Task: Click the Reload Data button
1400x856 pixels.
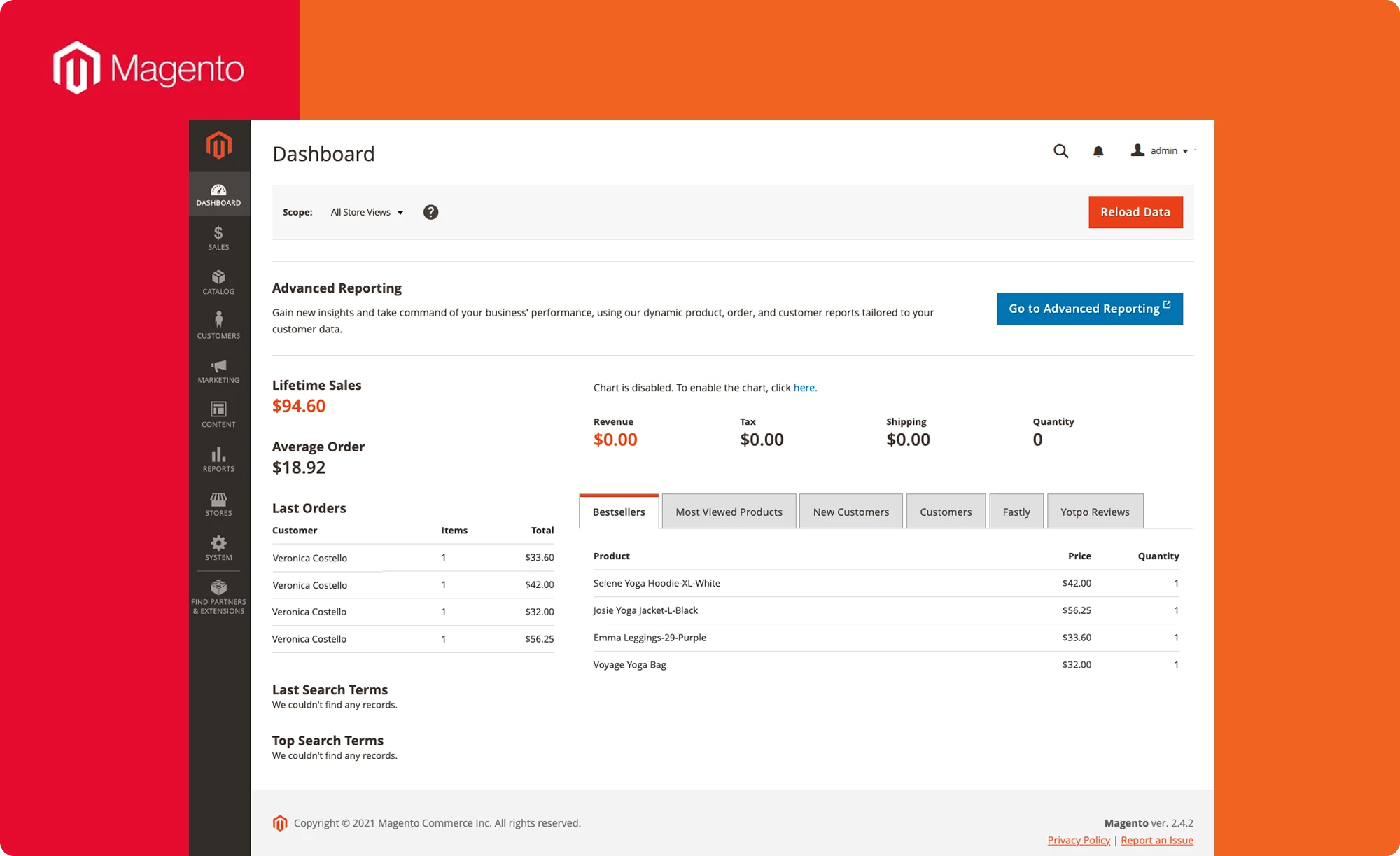Action: tap(1135, 212)
